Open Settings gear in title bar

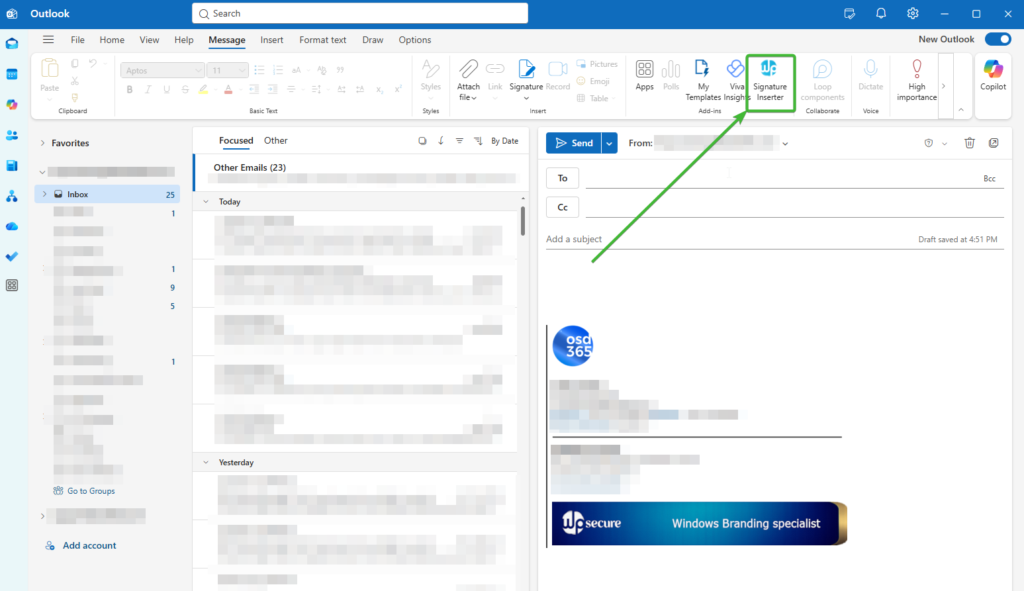pos(912,13)
